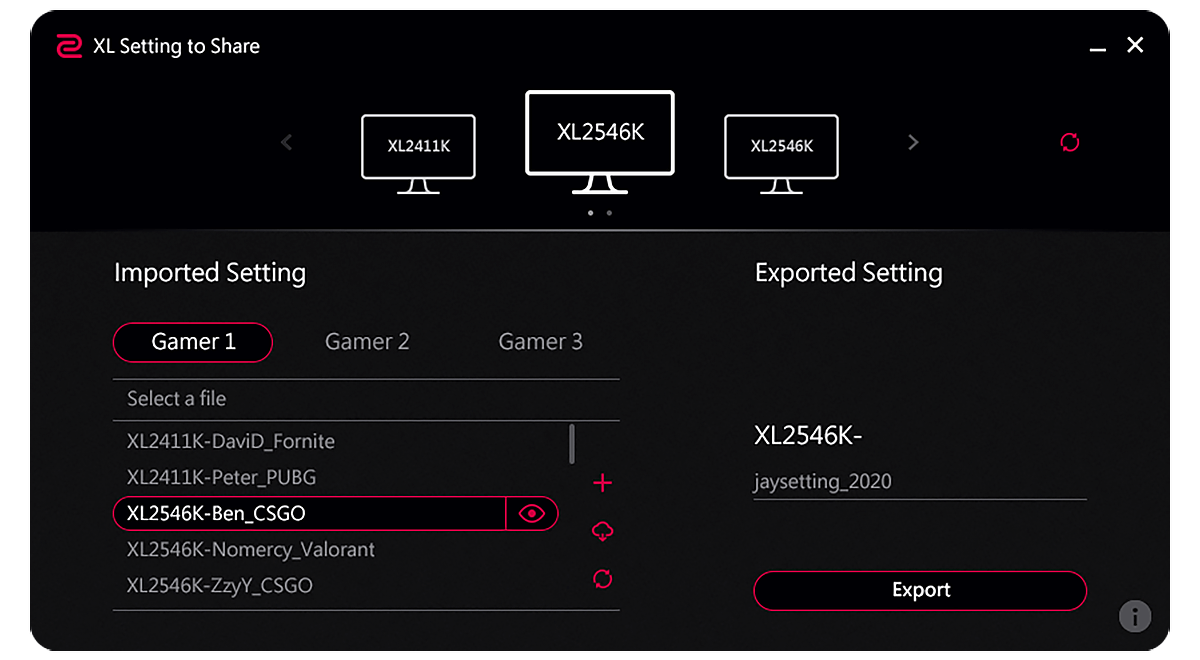Click the Export button
The width and height of the screenshot is (1200, 660).
(920, 590)
